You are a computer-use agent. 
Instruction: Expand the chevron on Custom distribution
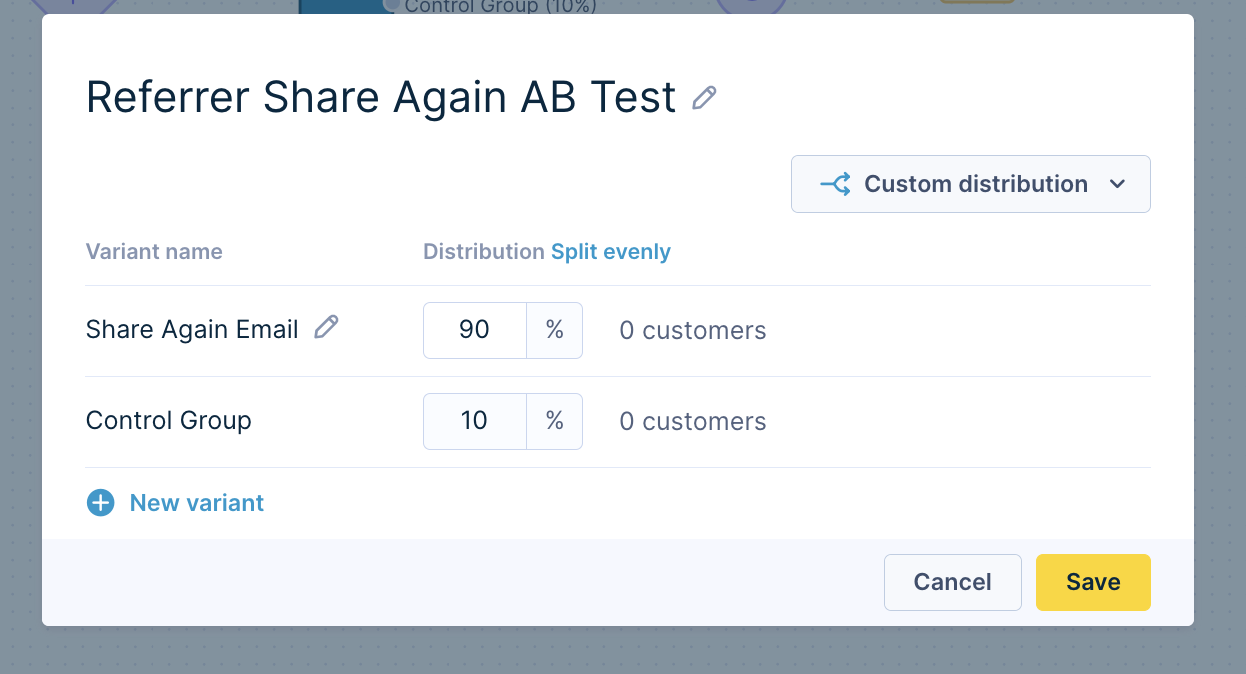point(1118,184)
